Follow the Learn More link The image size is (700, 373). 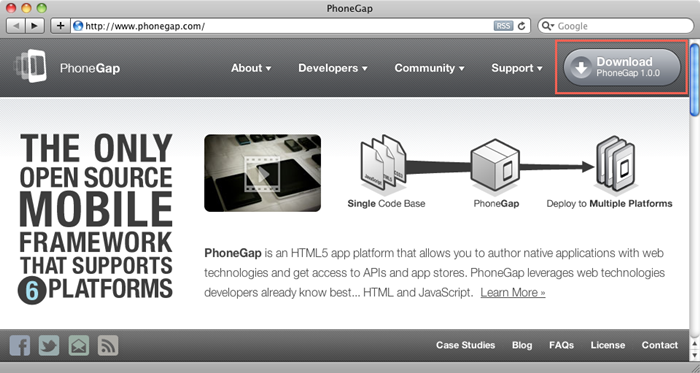tap(513, 293)
